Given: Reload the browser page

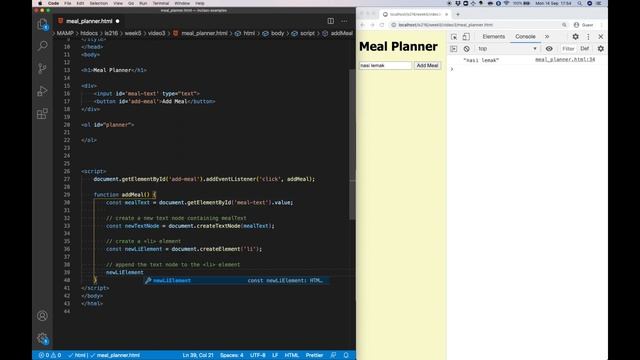Looking at the screenshot, I should pos(382,25).
